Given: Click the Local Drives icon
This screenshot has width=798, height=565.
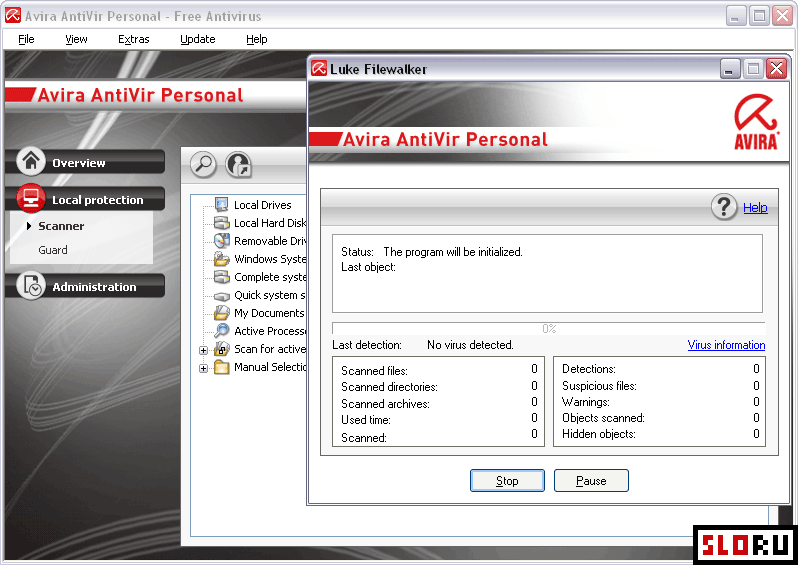Looking at the screenshot, I should (x=221, y=205).
